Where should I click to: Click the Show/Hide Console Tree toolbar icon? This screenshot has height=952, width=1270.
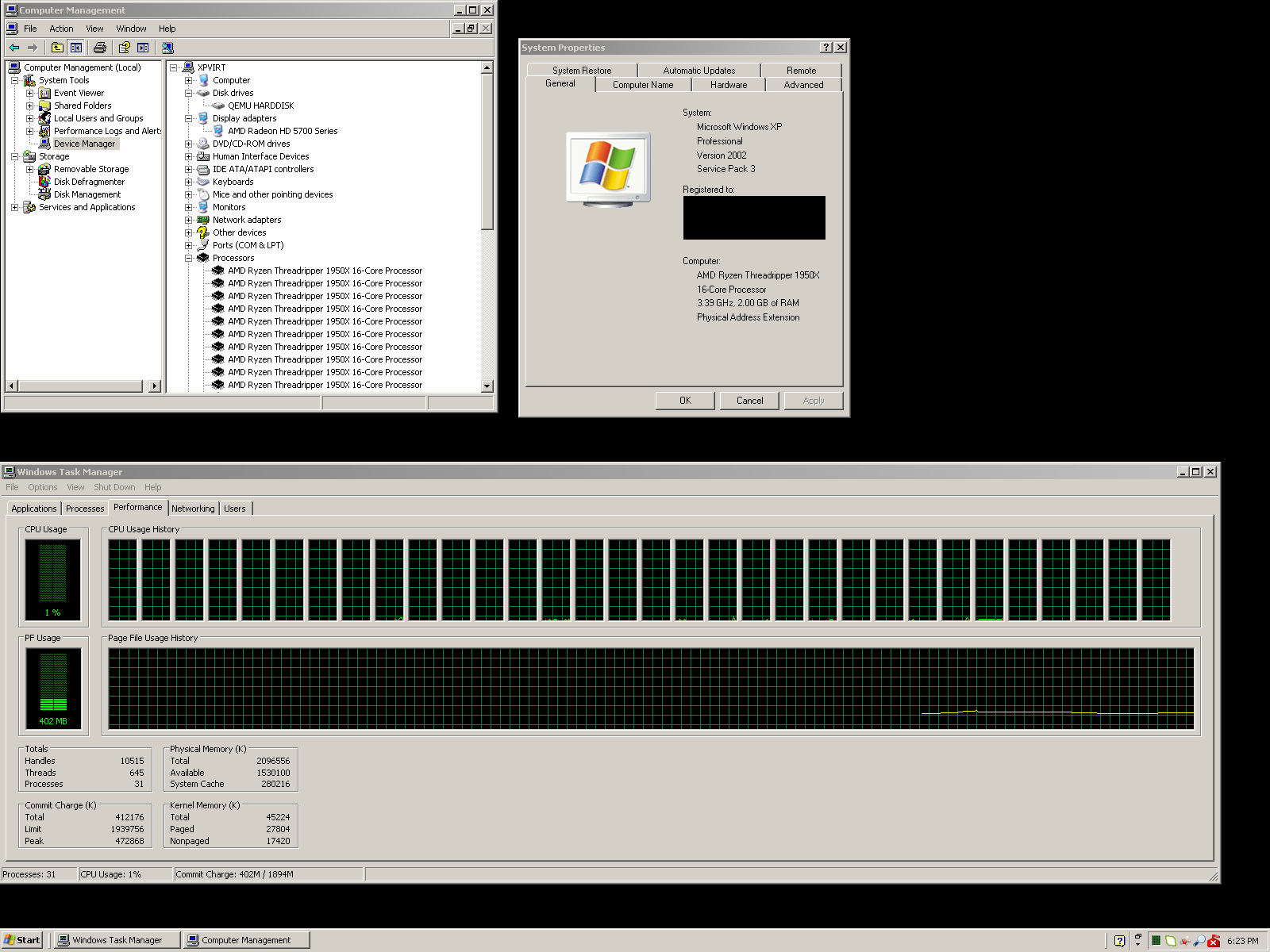tap(76, 48)
